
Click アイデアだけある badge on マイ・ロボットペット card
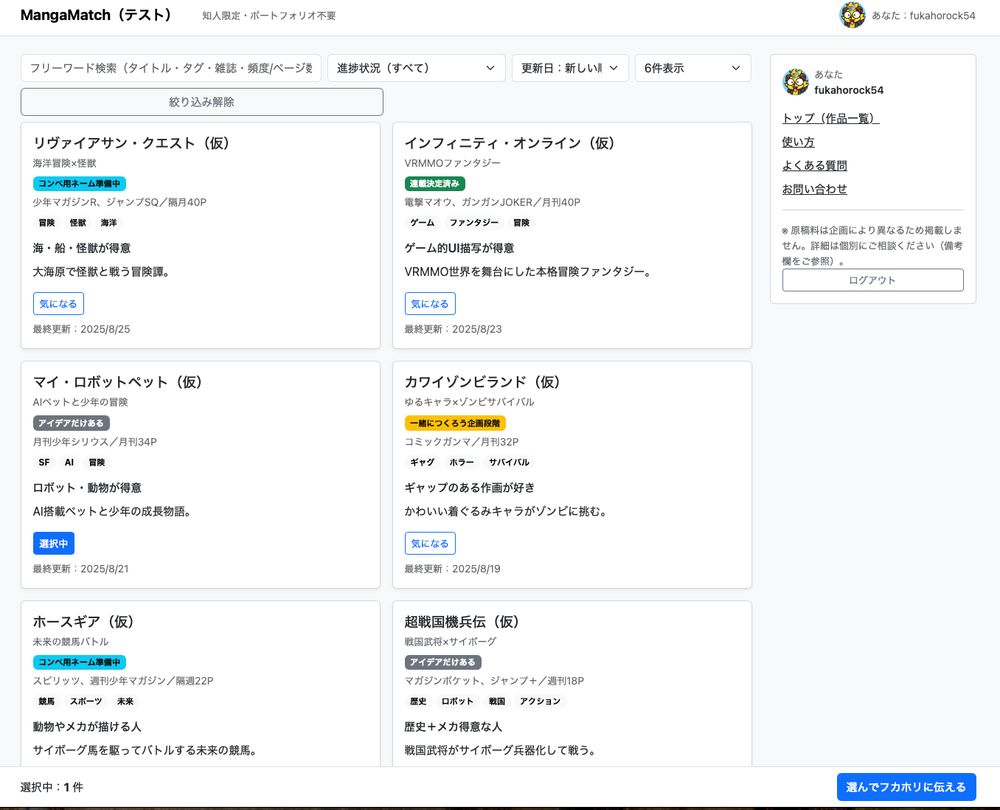pos(71,423)
